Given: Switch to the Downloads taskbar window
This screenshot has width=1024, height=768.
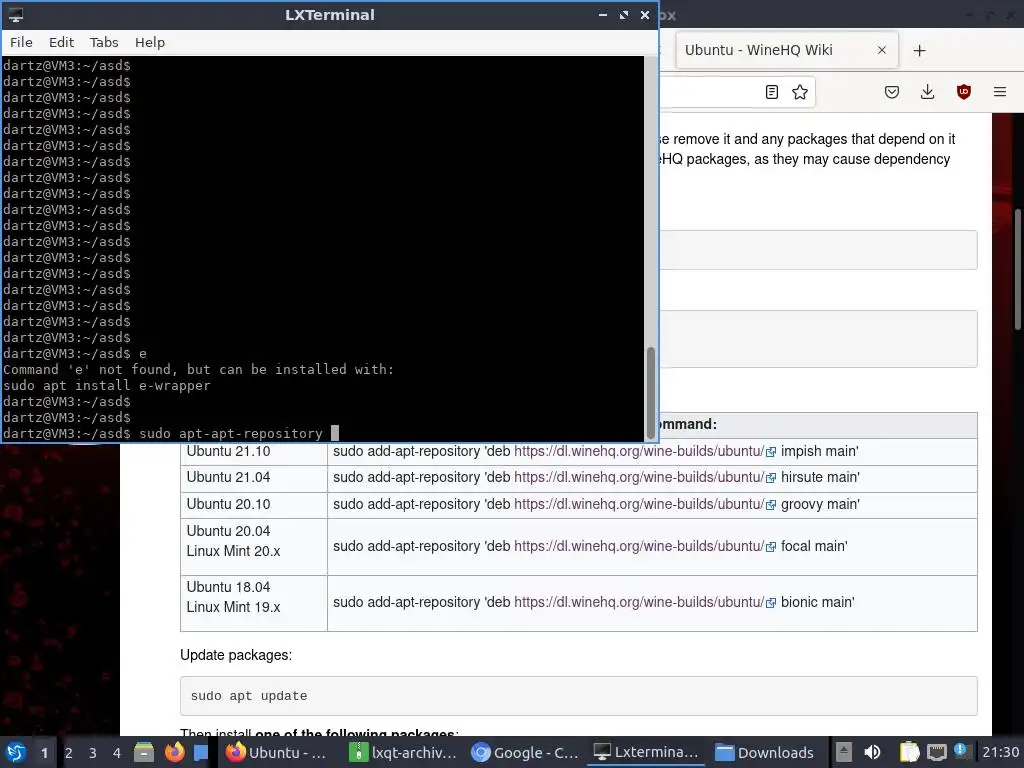Looking at the screenshot, I should coord(765,752).
